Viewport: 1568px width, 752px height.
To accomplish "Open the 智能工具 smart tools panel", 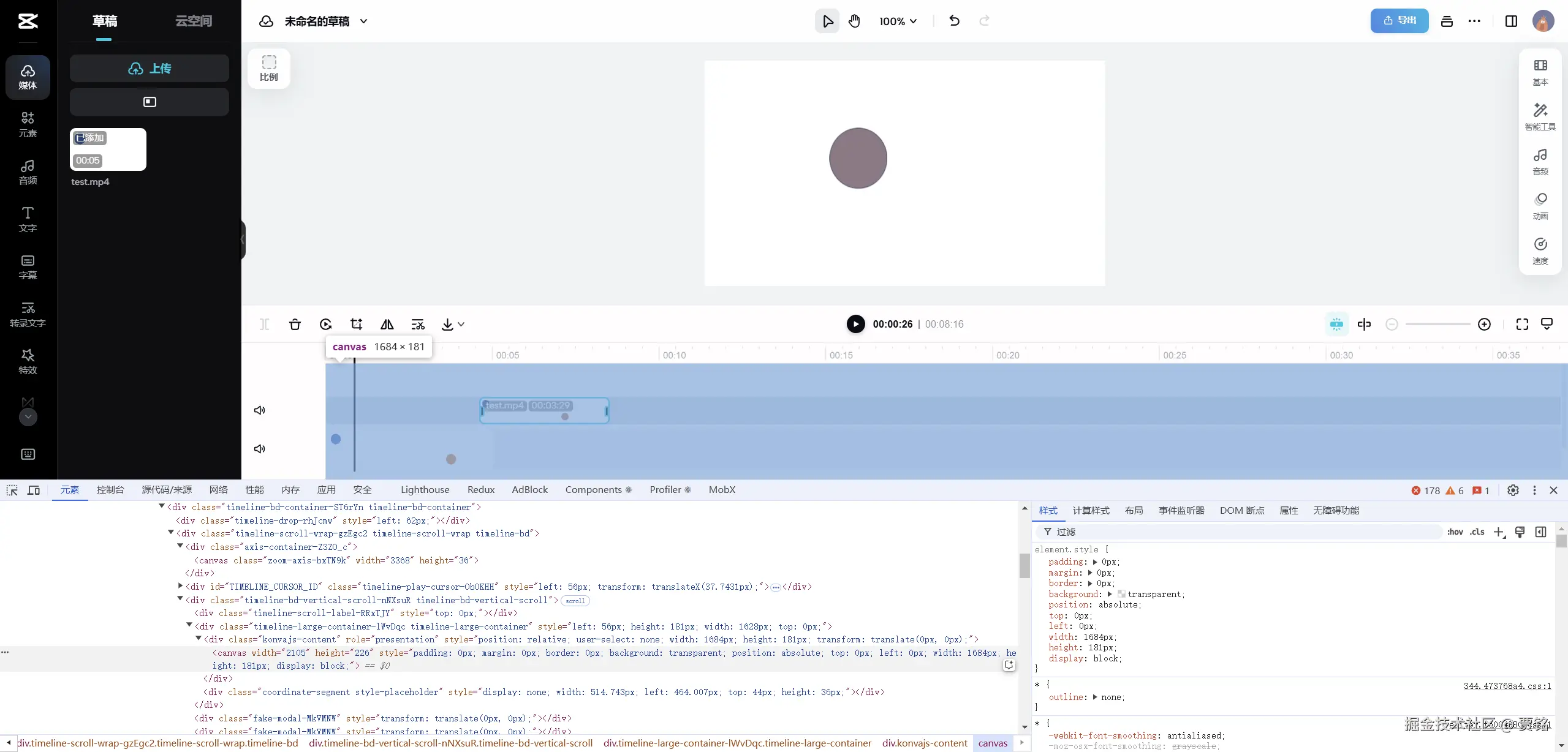I will [1540, 116].
